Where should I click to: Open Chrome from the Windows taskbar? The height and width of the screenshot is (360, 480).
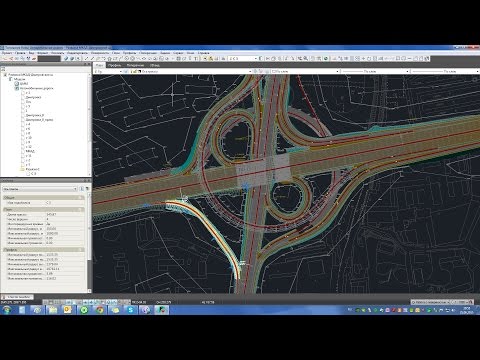100,310
